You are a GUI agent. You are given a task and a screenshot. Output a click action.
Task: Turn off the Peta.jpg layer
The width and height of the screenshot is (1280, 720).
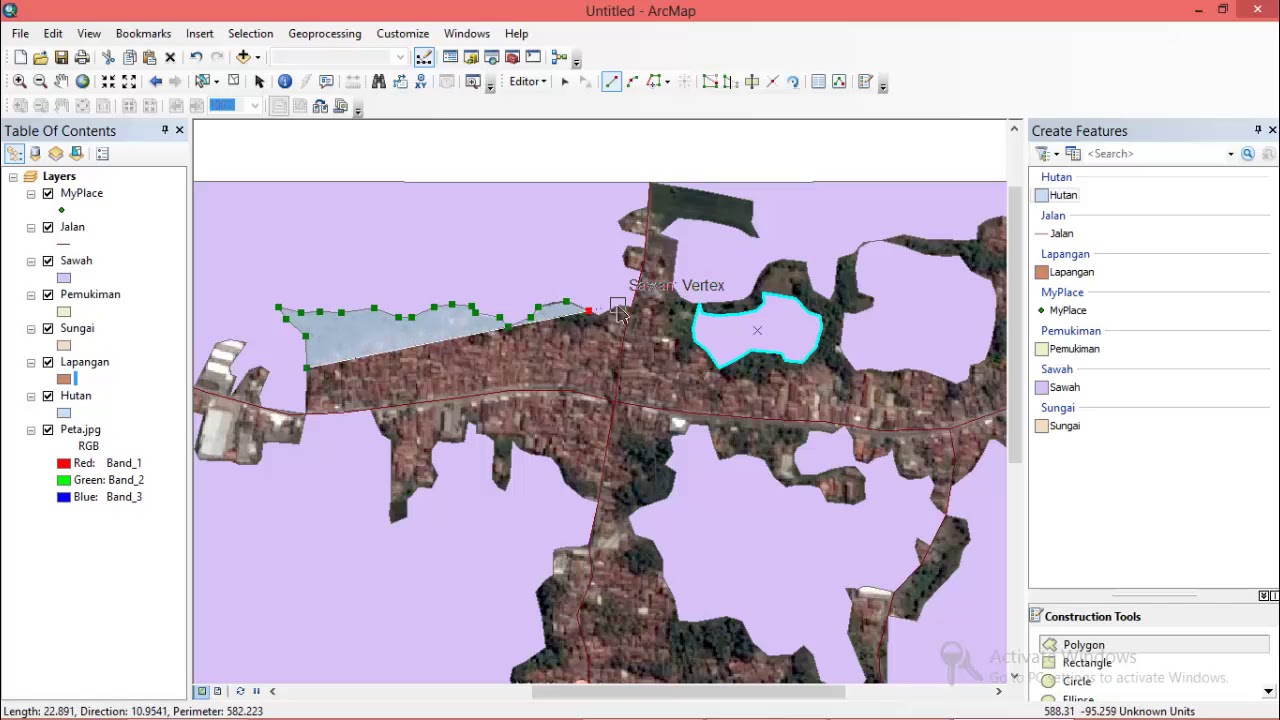[48, 430]
